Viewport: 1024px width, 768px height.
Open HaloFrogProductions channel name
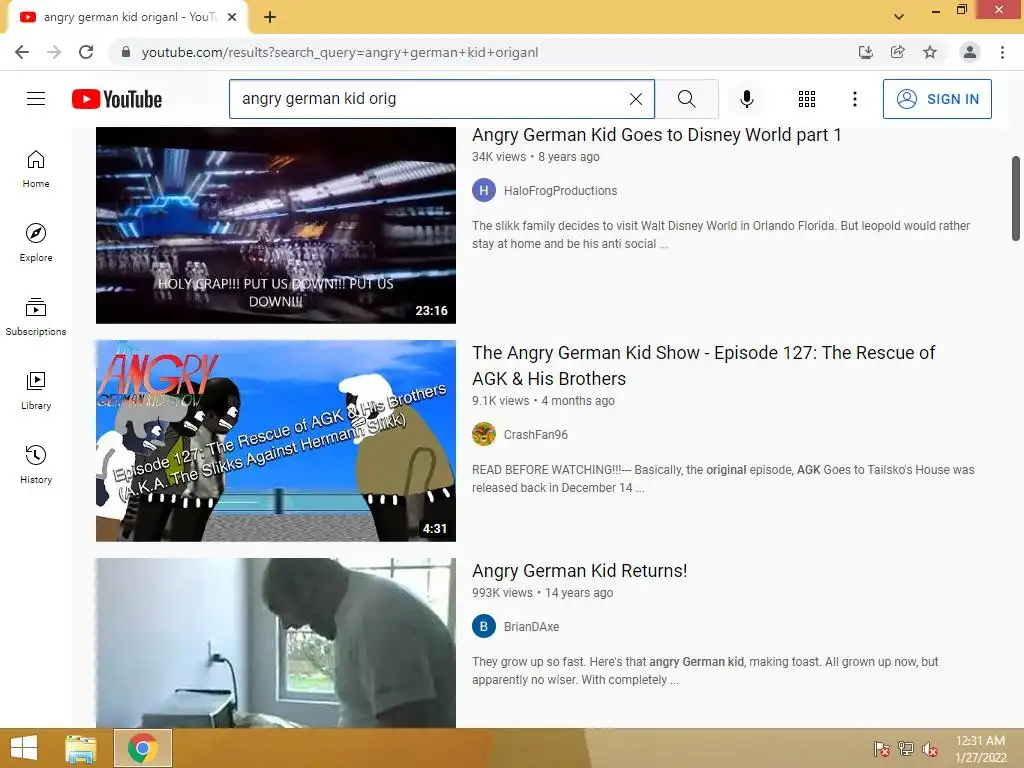[560, 191]
